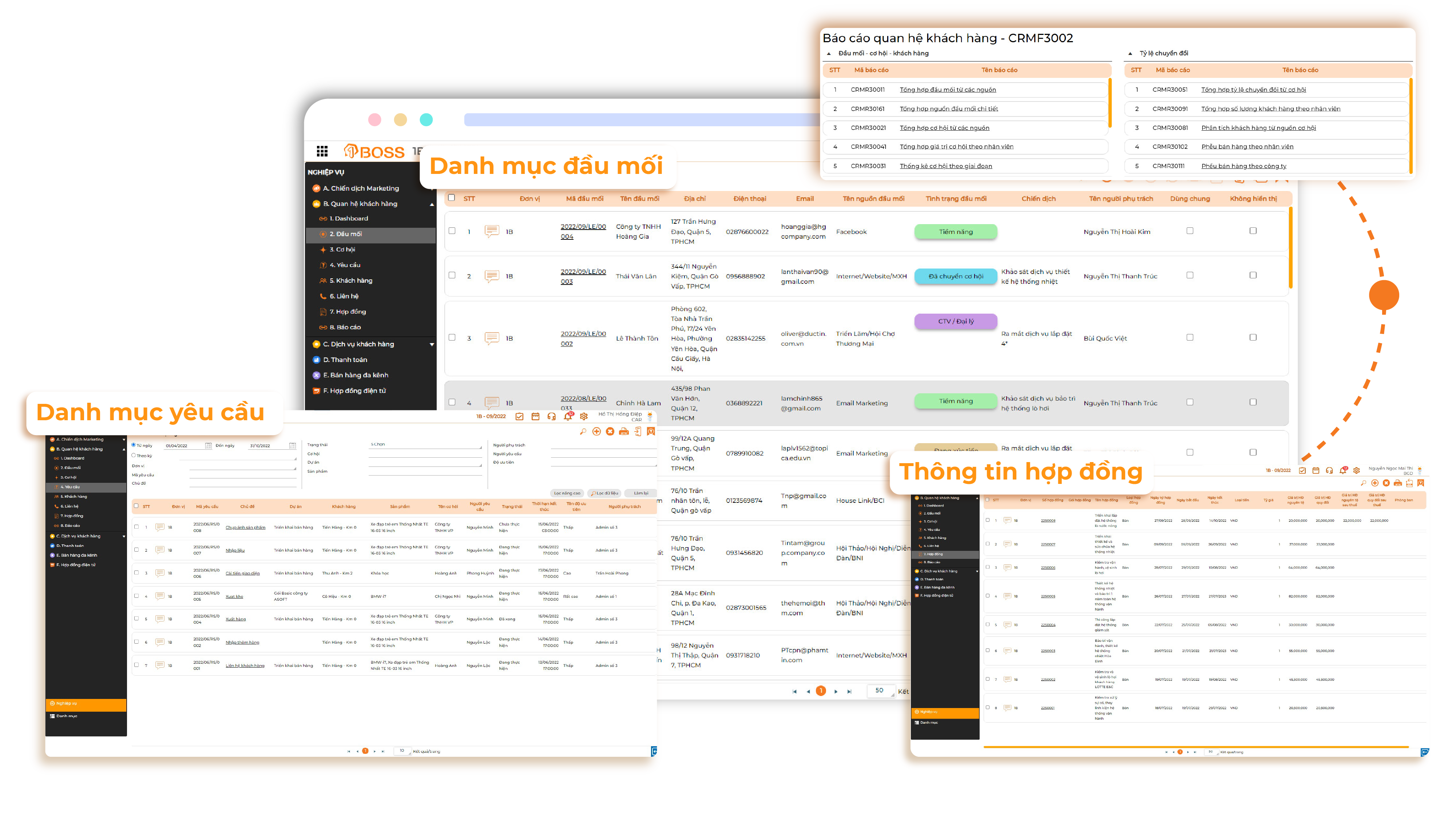The width and height of the screenshot is (1456, 819).
Task: Click the headset support icon in top bar
Action: click(x=551, y=417)
